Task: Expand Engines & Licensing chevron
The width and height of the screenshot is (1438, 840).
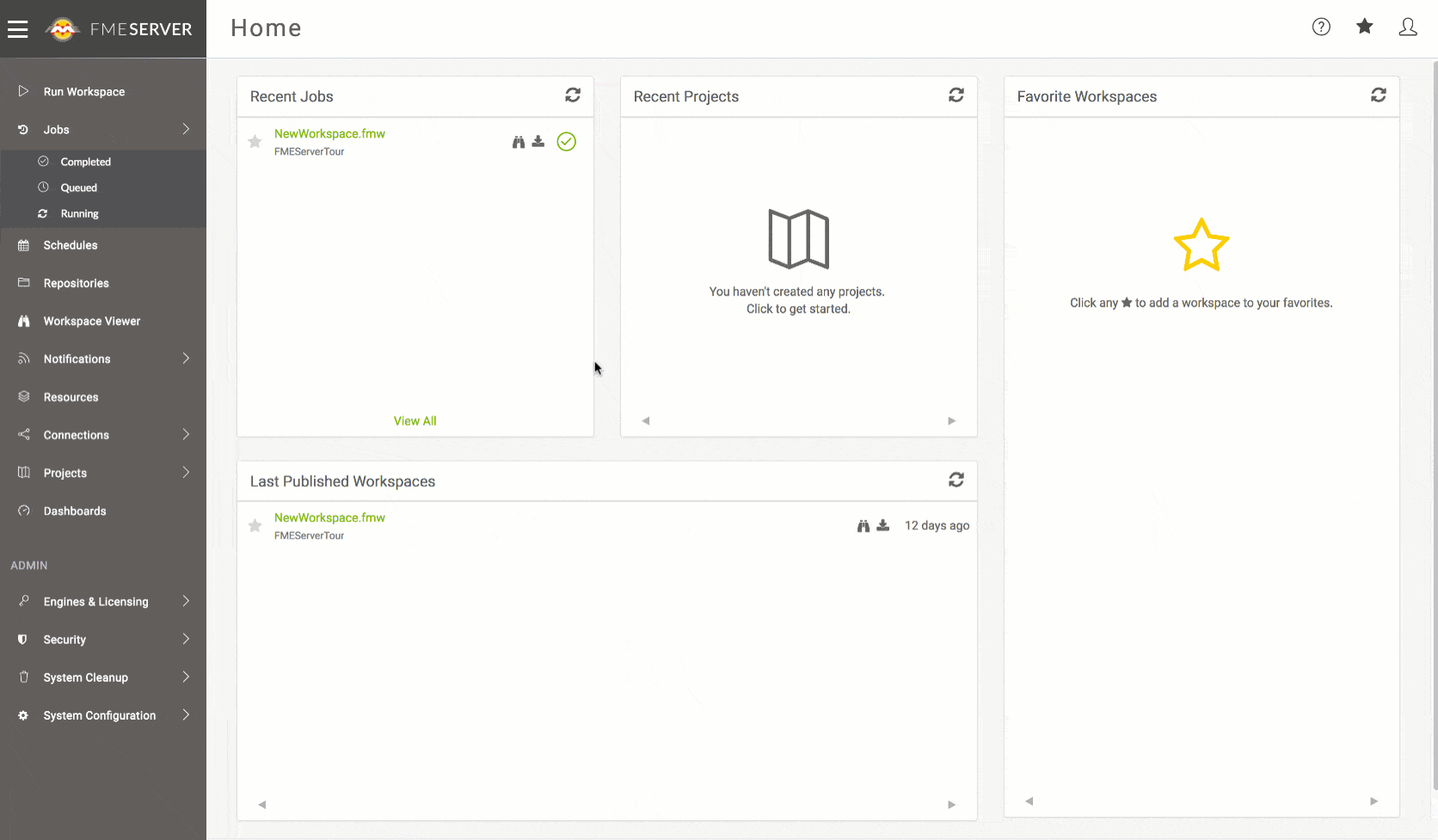Action: 186,601
